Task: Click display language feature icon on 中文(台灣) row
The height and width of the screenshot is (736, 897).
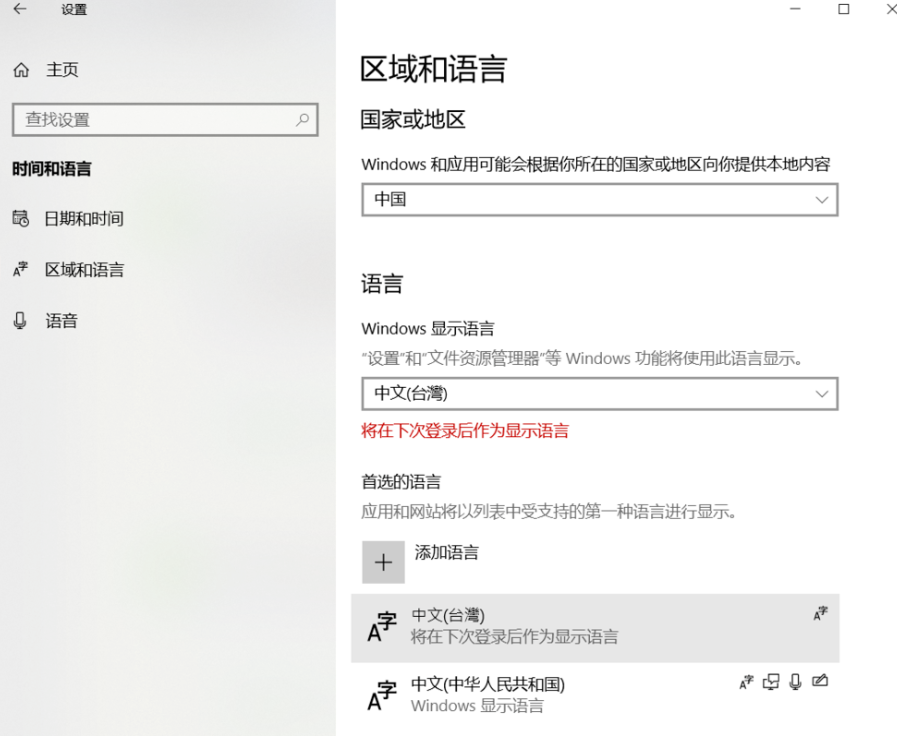Action: [x=820, y=614]
